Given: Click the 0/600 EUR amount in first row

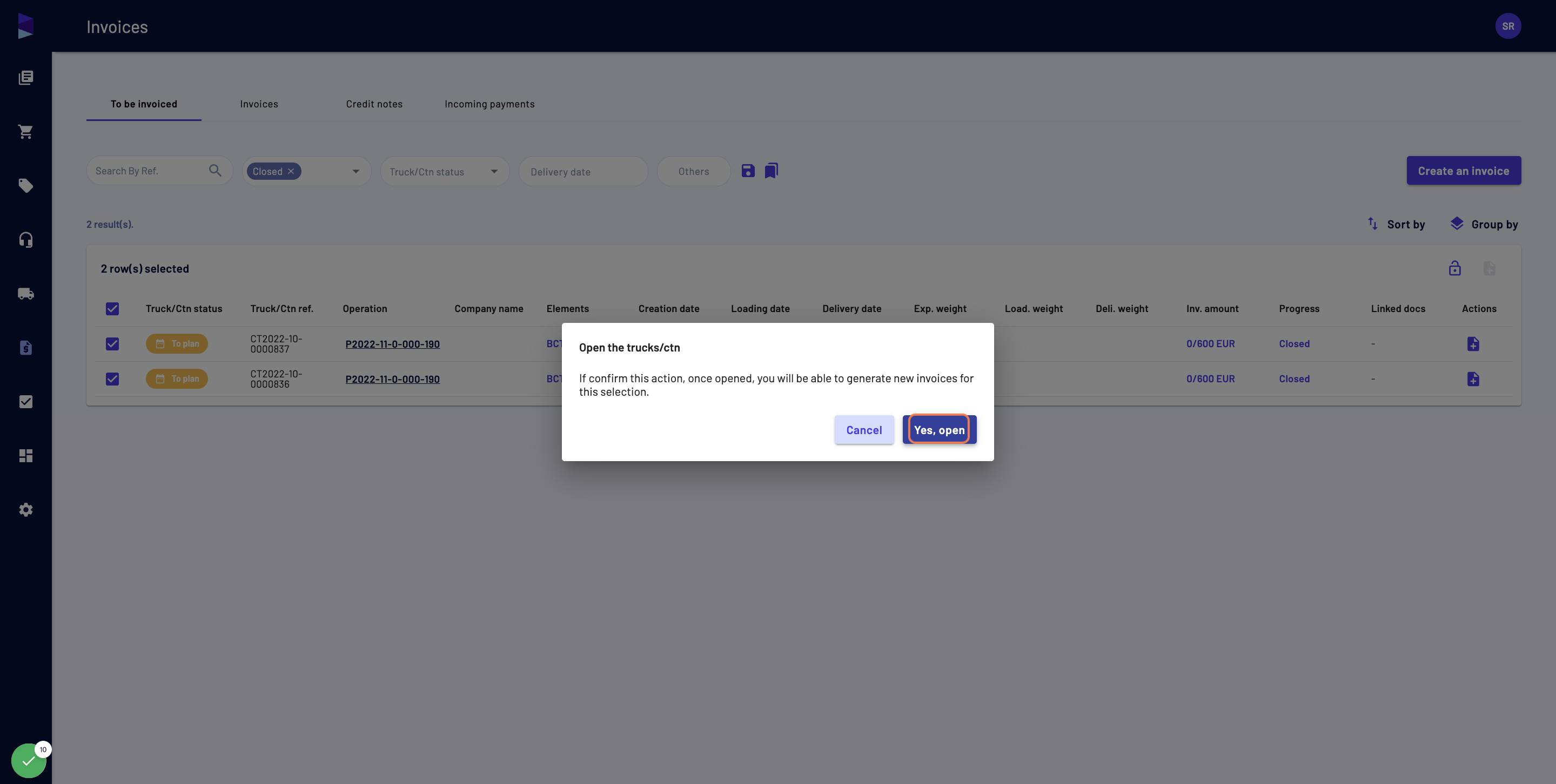Looking at the screenshot, I should [1210, 344].
